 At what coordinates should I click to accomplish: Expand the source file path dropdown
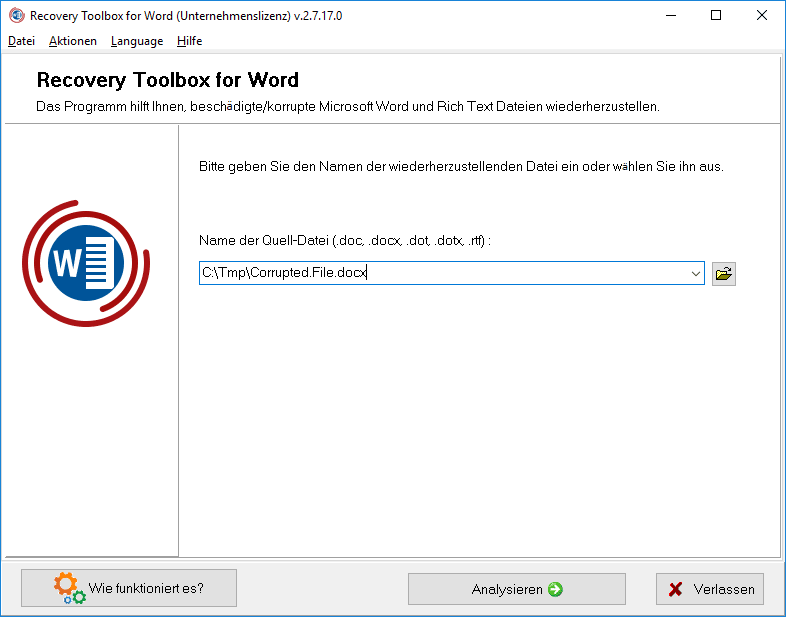pos(695,274)
